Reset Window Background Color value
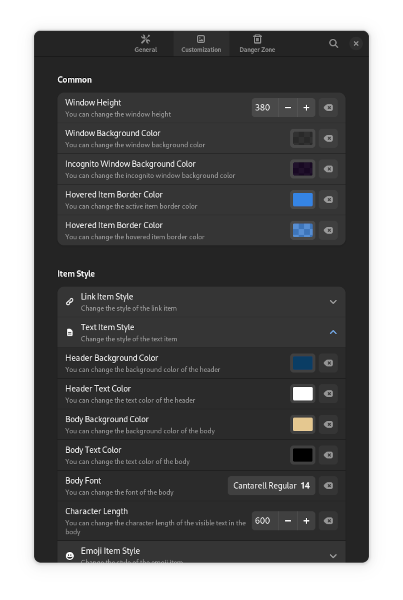Screen dimensions: 403x600 (328, 139)
